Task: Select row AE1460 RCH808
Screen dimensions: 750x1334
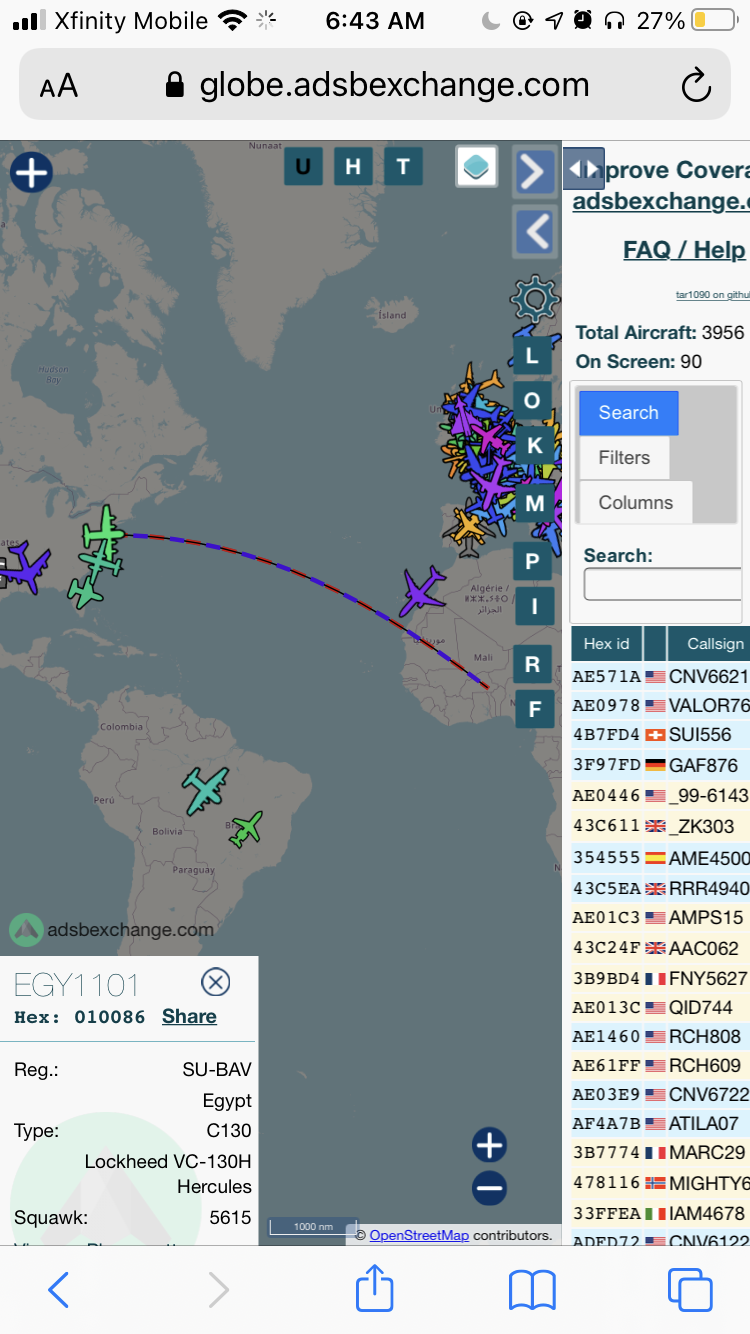Action: pos(660,1037)
